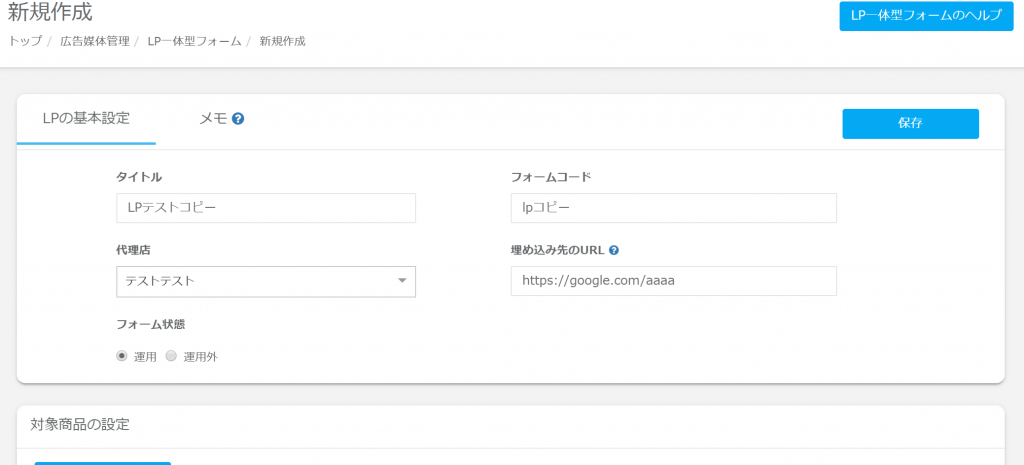Viewport: 1024px width, 465px height.
Task: Go to トップ in the breadcrumb
Action: (x=25, y=41)
